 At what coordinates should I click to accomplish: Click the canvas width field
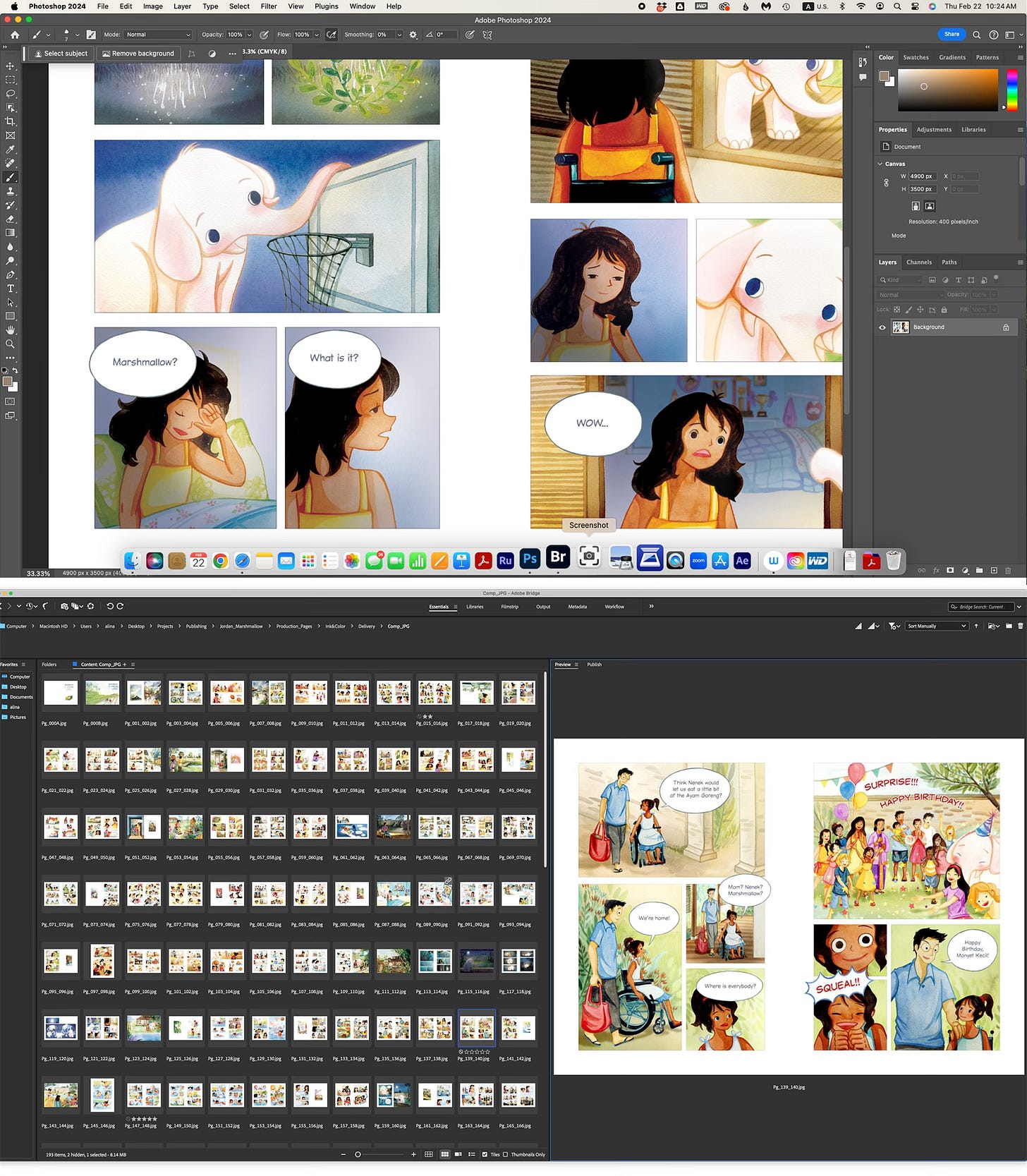point(923,176)
